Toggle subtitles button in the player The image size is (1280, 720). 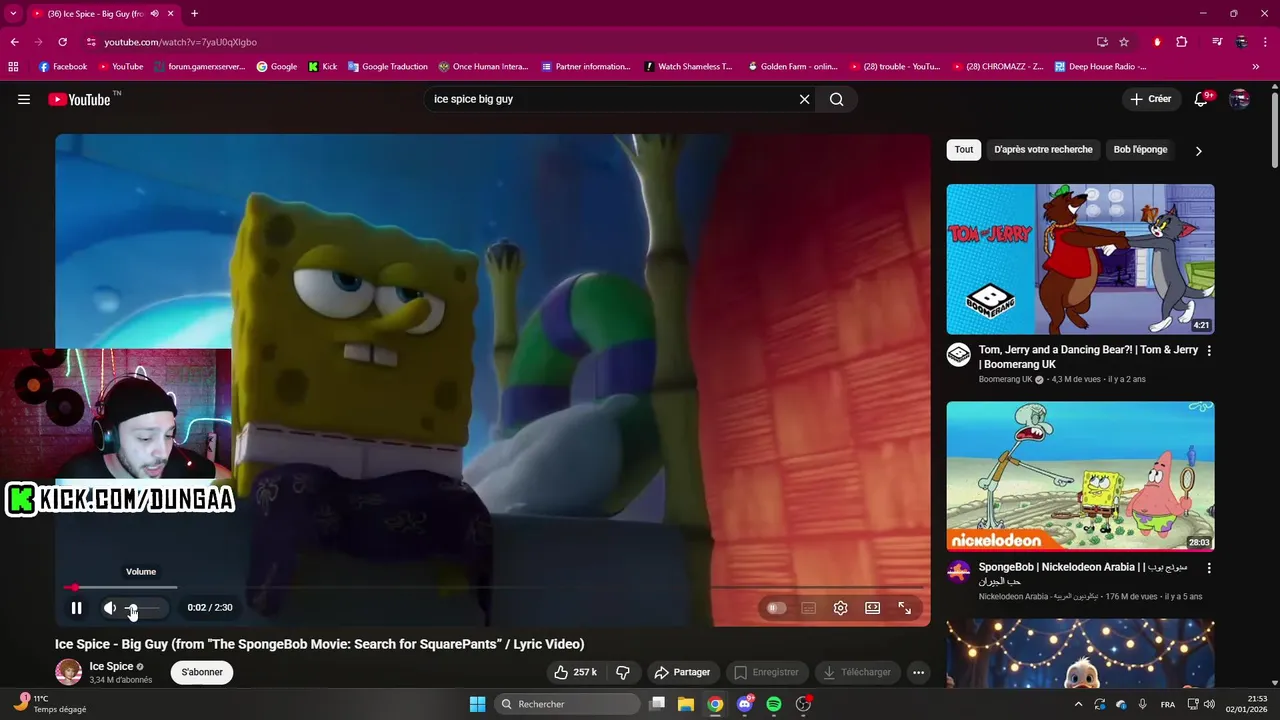pos(808,608)
